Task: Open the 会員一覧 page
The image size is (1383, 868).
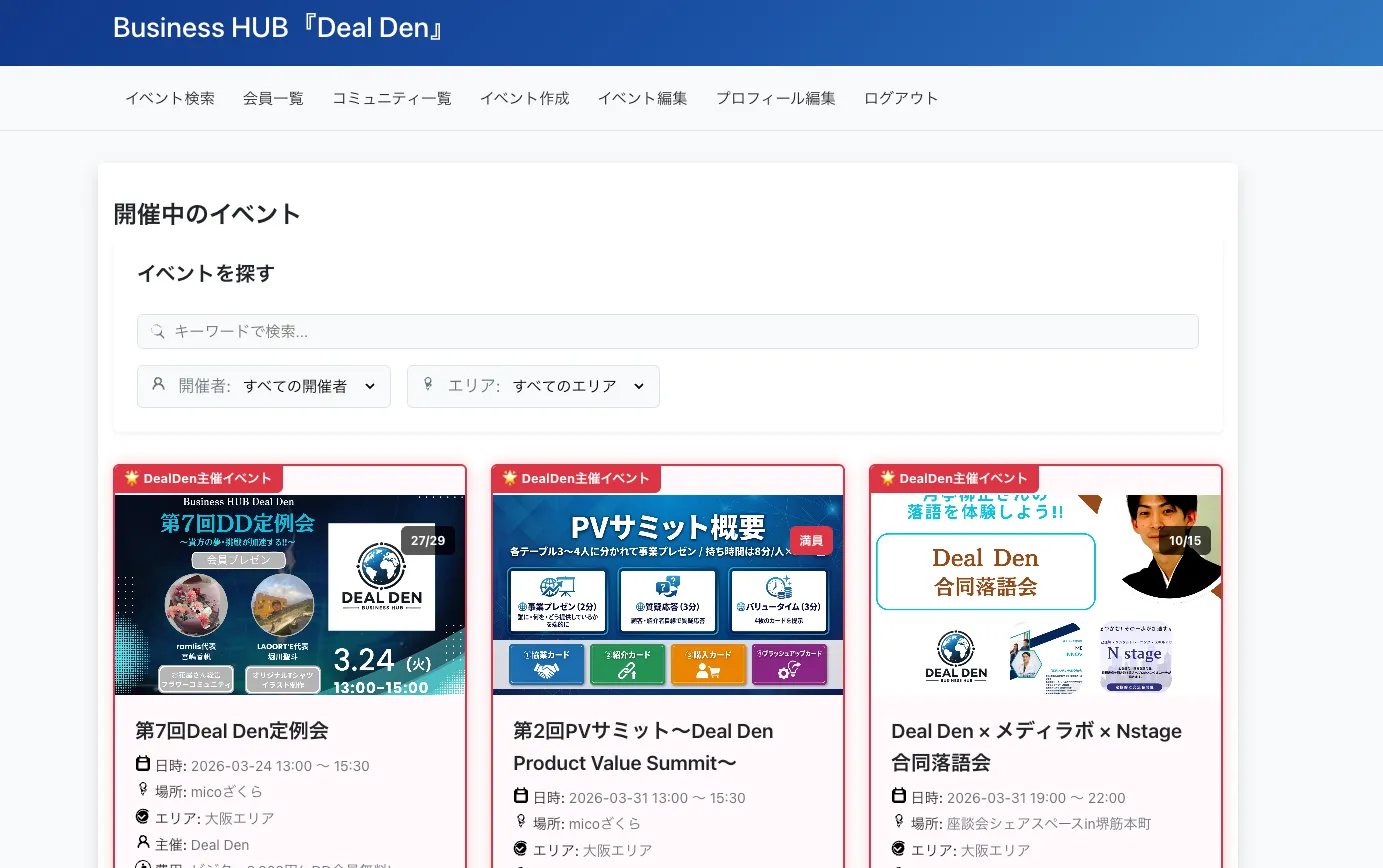Action: click(x=273, y=98)
